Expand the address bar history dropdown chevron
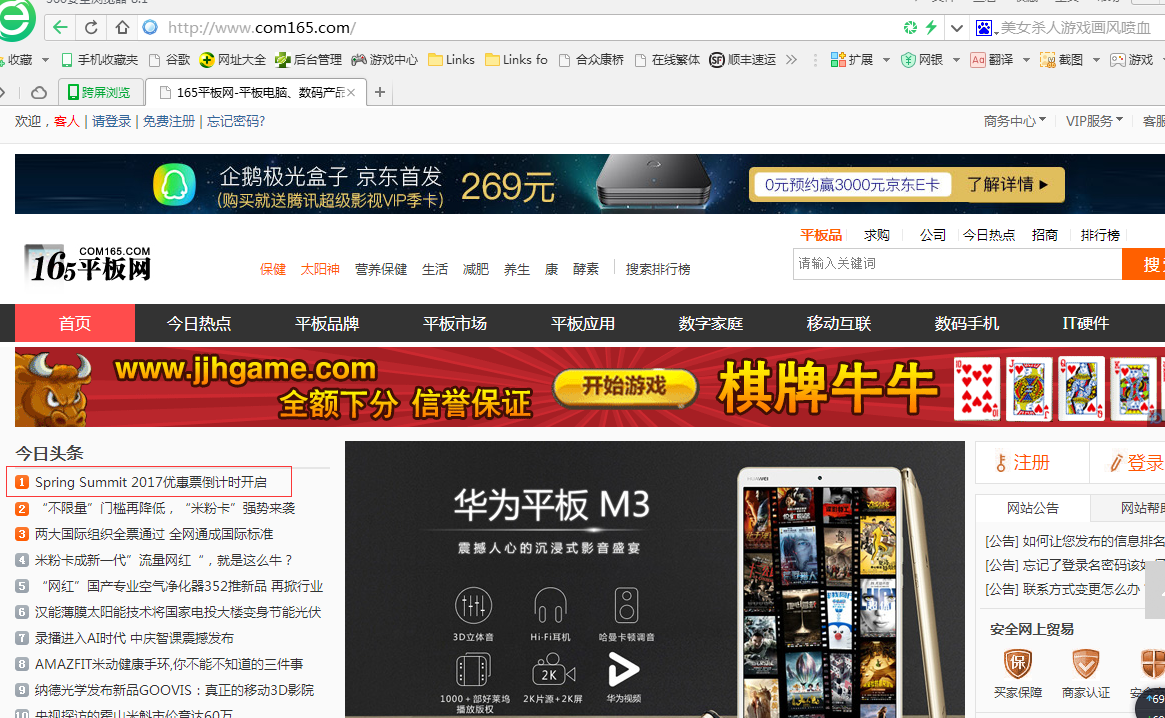1165x718 pixels. pos(957,28)
